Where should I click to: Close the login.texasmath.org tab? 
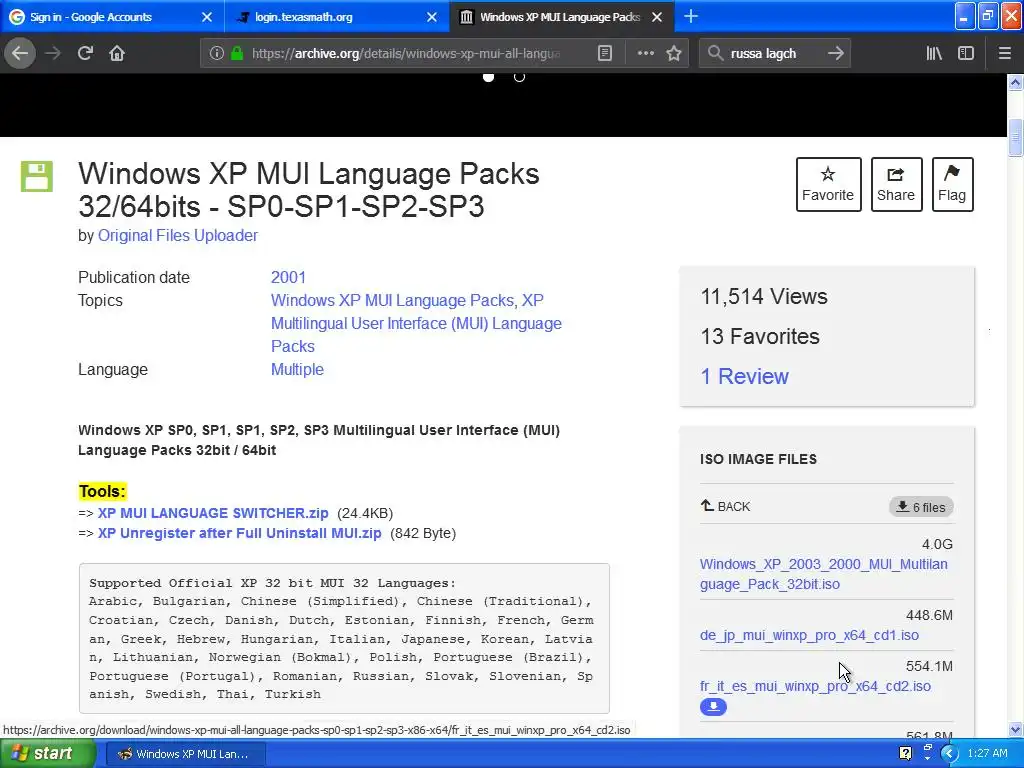click(432, 17)
